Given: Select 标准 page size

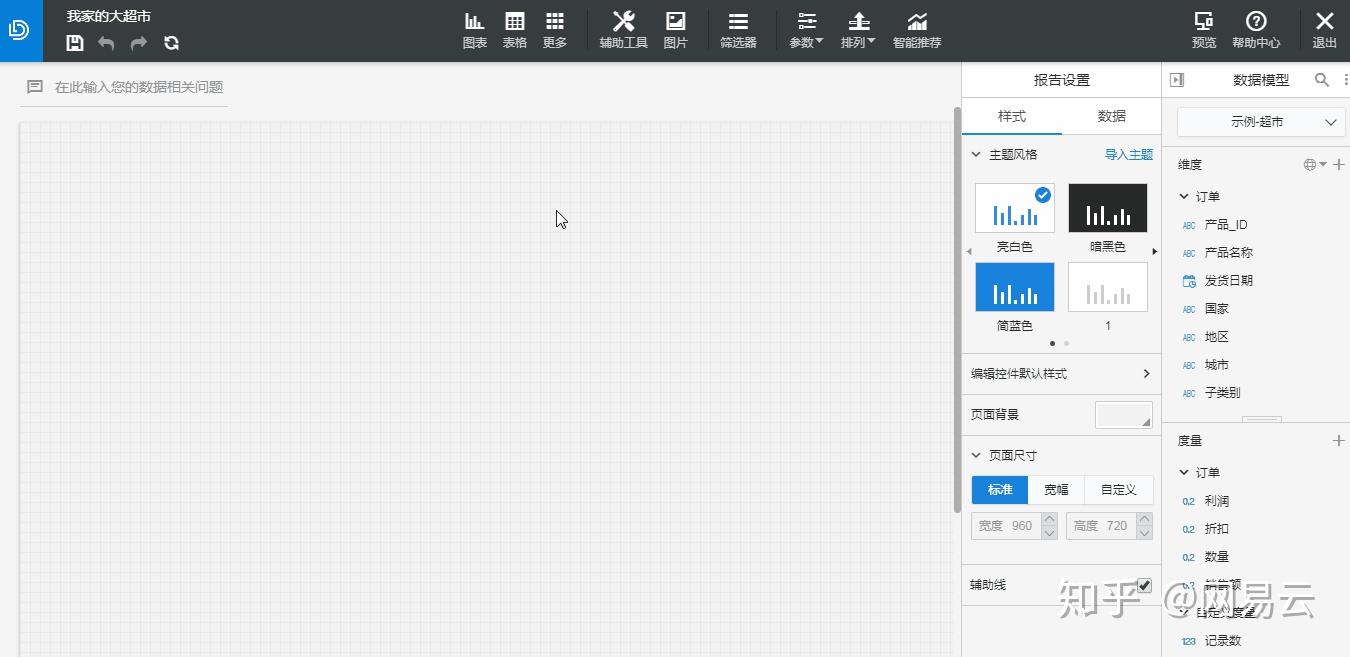Looking at the screenshot, I should coord(1000,489).
